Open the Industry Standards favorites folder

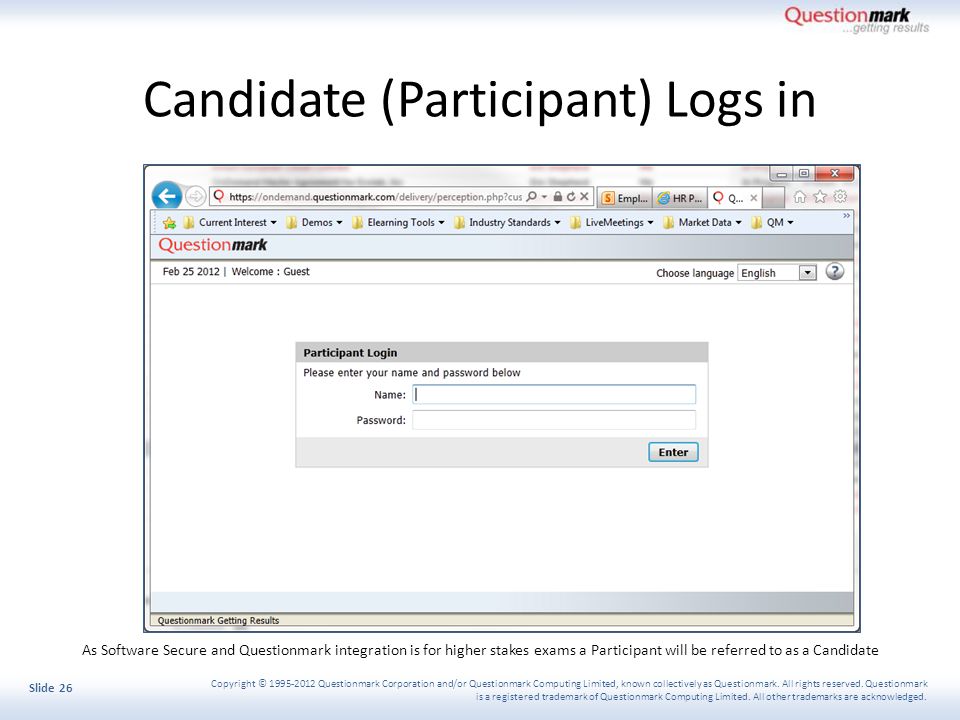[x=508, y=223]
